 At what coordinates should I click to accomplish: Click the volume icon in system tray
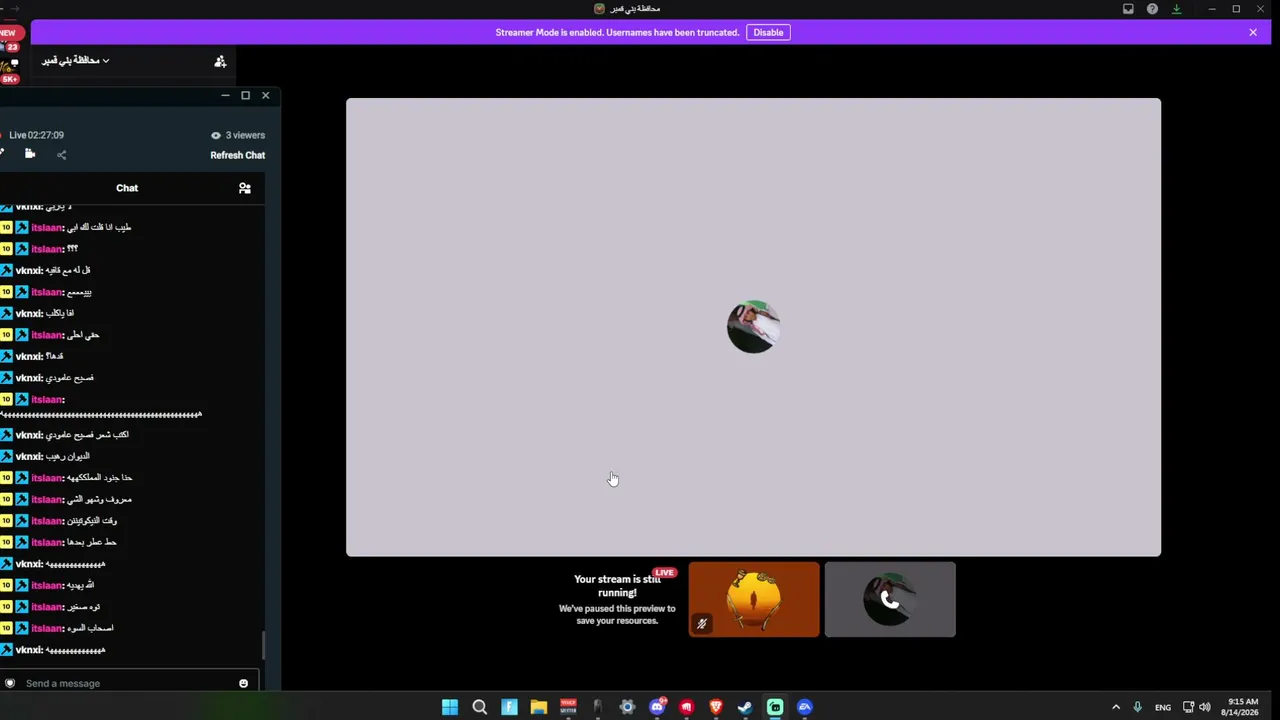pyautogui.click(x=1205, y=707)
